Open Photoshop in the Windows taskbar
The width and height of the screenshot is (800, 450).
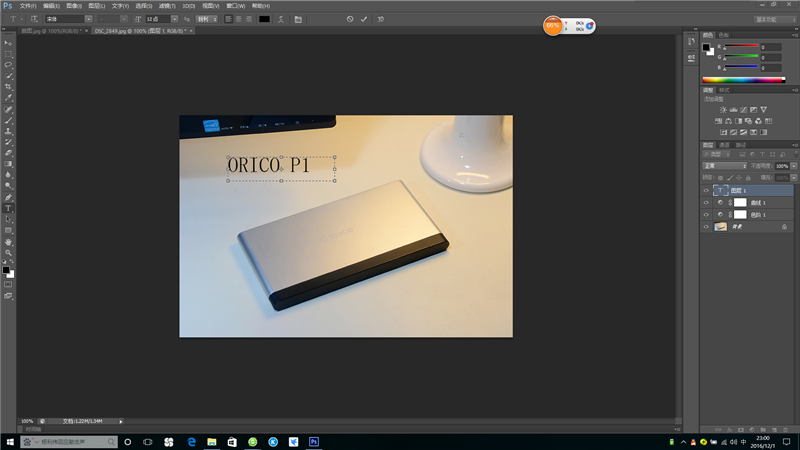tap(314, 442)
